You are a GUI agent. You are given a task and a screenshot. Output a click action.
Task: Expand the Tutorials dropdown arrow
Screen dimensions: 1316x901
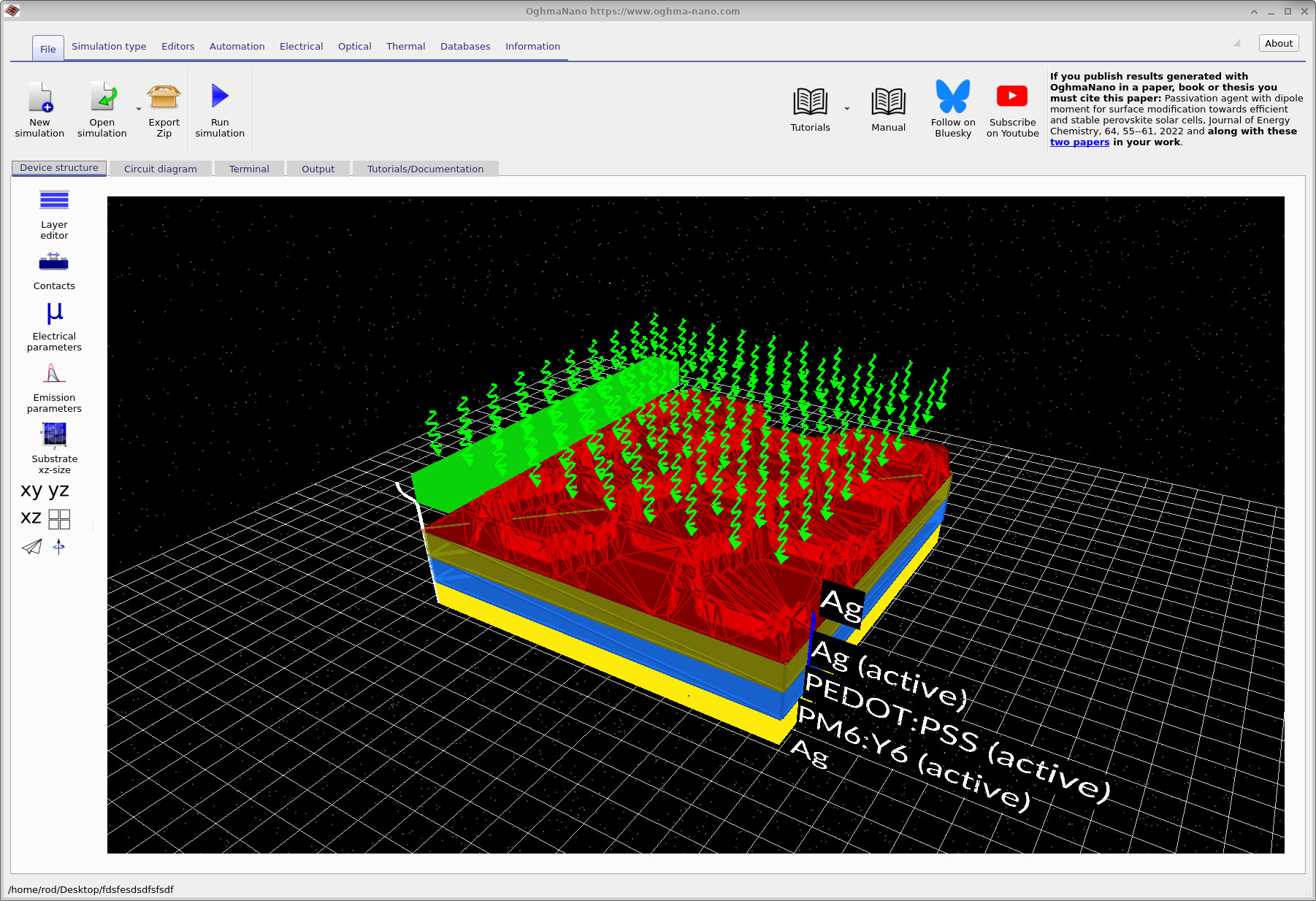(x=846, y=108)
